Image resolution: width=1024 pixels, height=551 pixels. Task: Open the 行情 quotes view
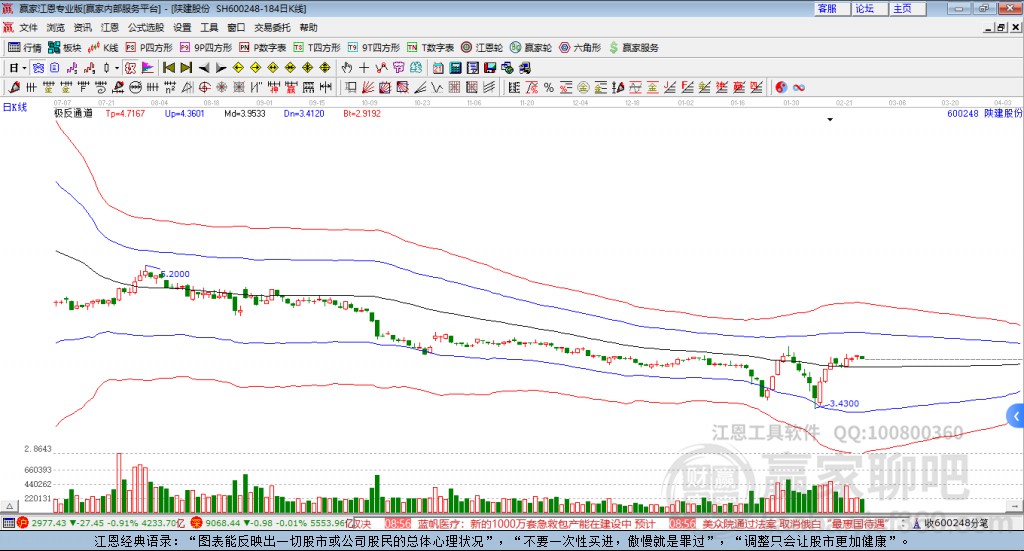click(x=25, y=48)
